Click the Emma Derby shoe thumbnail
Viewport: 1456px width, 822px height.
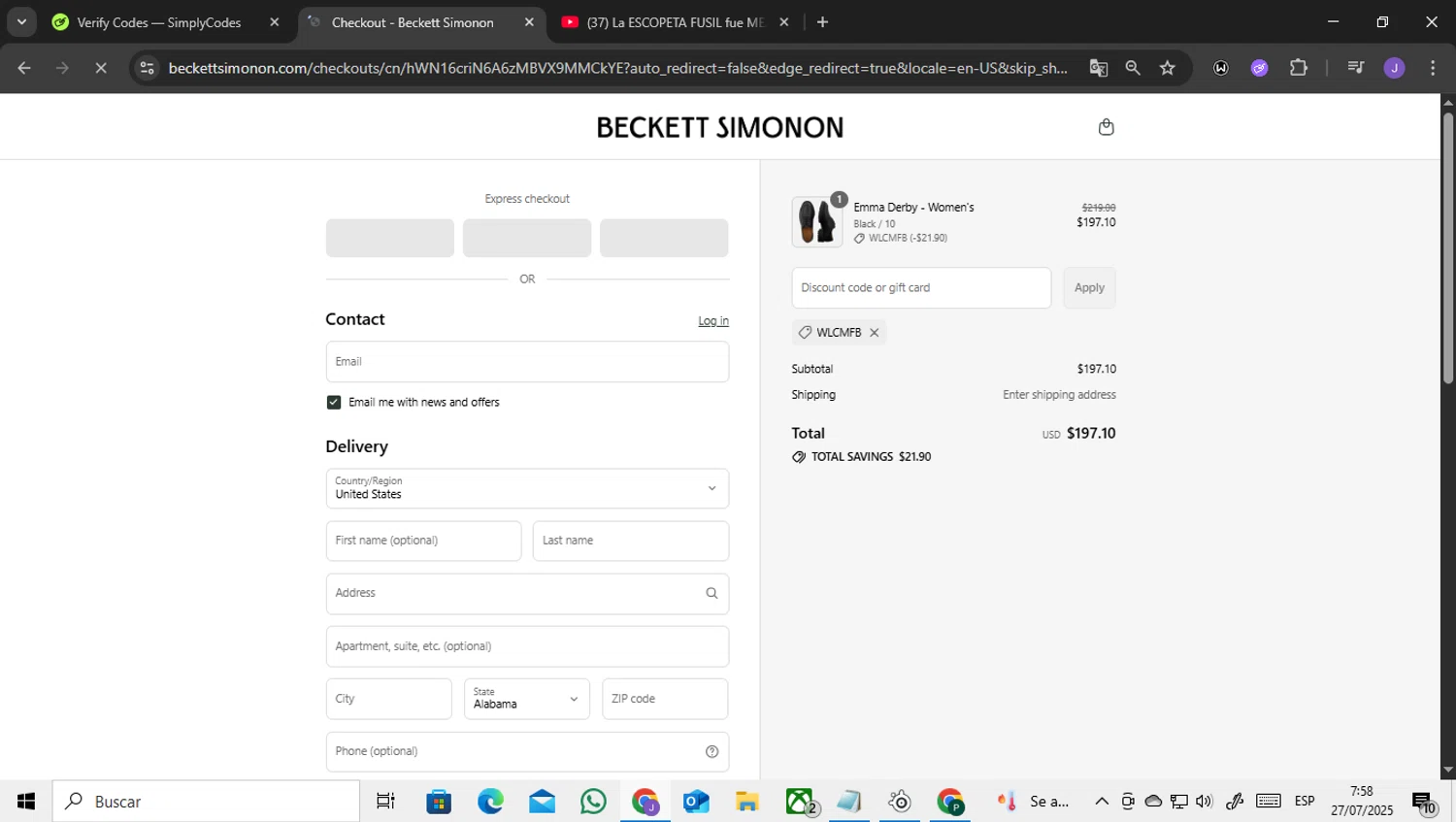click(x=817, y=222)
